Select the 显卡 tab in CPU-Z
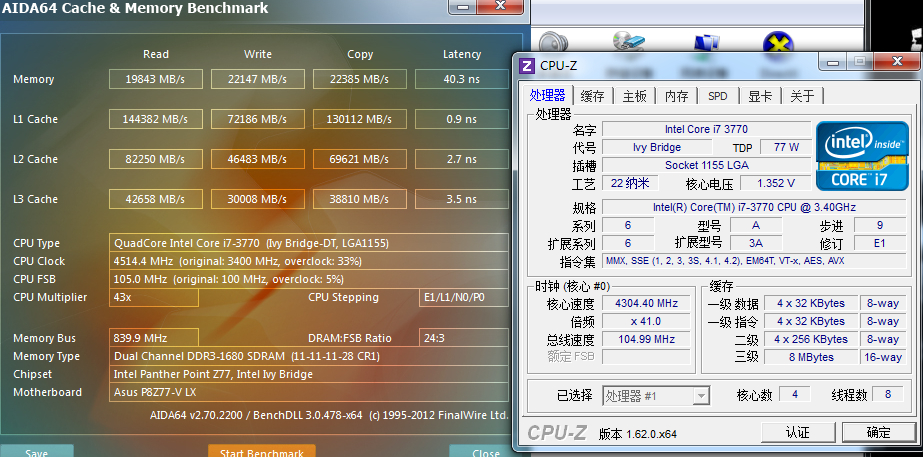Screen dimensions: 923x457 760,96
